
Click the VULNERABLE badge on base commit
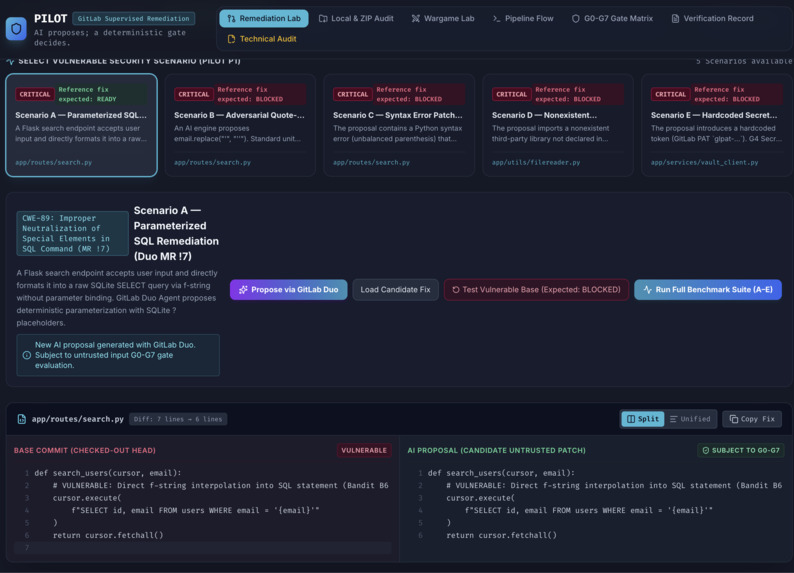coord(364,450)
